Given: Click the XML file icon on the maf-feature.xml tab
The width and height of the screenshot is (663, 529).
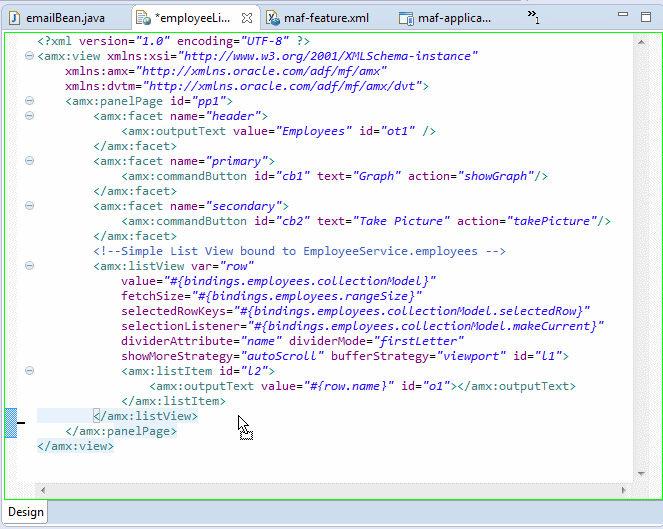Looking at the screenshot, I should pyautogui.click(x=273, y=18).
